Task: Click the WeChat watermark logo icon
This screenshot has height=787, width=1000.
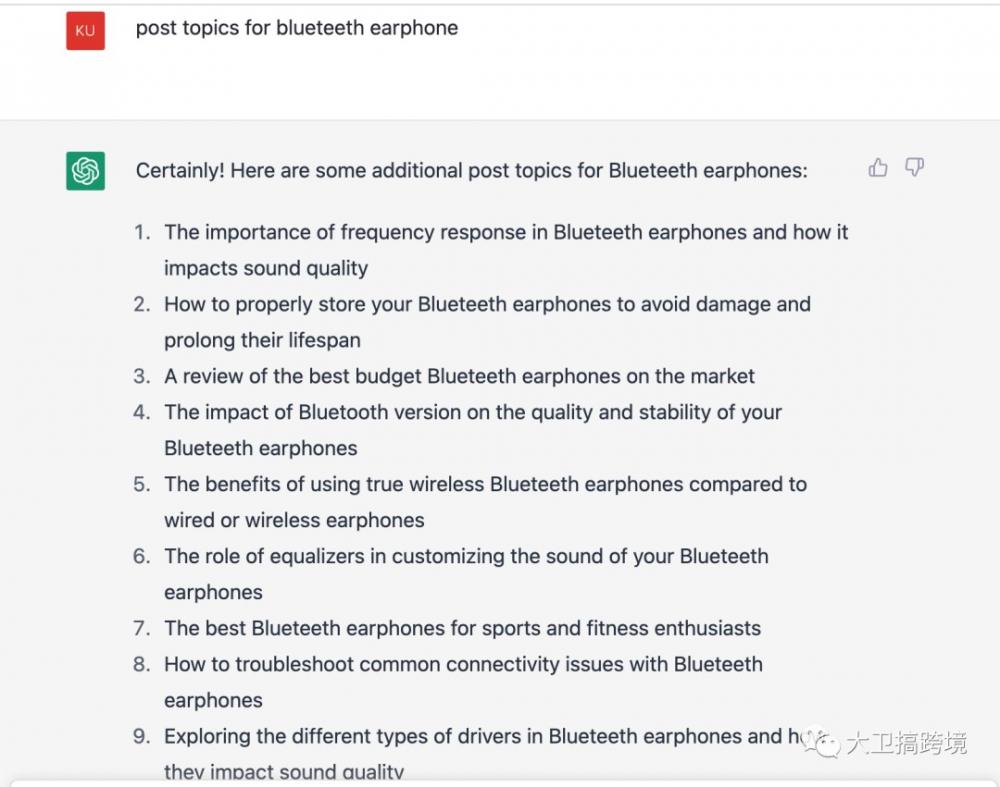Action: 820,743
